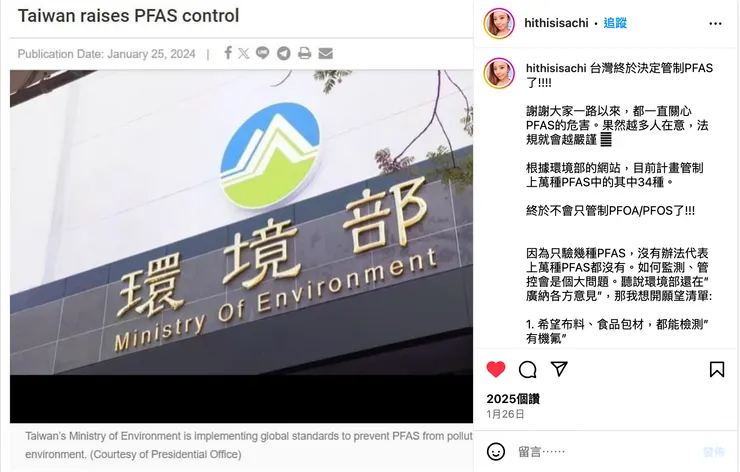Screen dimensions: 740x472
Task: Share article via Telegram icon
Action: (284, 53)
